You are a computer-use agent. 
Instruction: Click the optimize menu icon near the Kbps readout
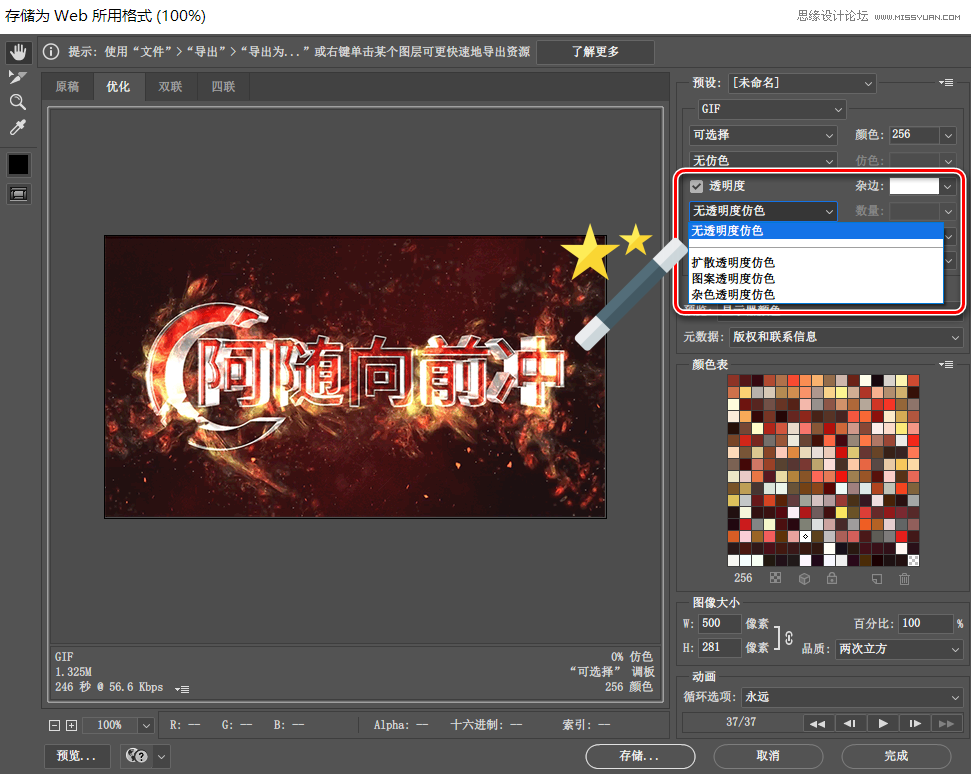[x=182, y=688]
